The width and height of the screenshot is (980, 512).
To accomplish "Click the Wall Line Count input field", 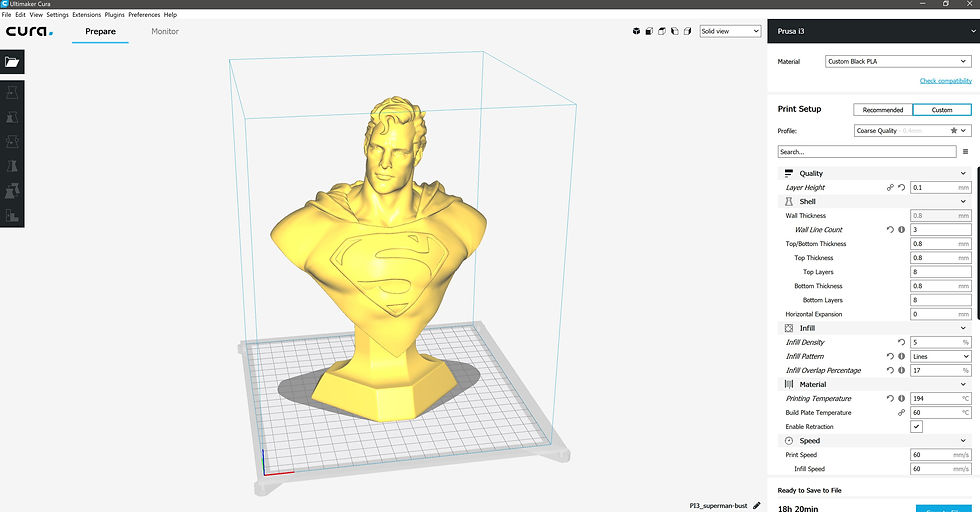I will [x=941, y=229].
